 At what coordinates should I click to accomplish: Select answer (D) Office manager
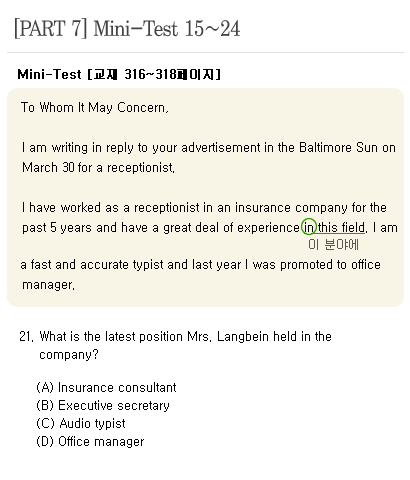point(90,442)
